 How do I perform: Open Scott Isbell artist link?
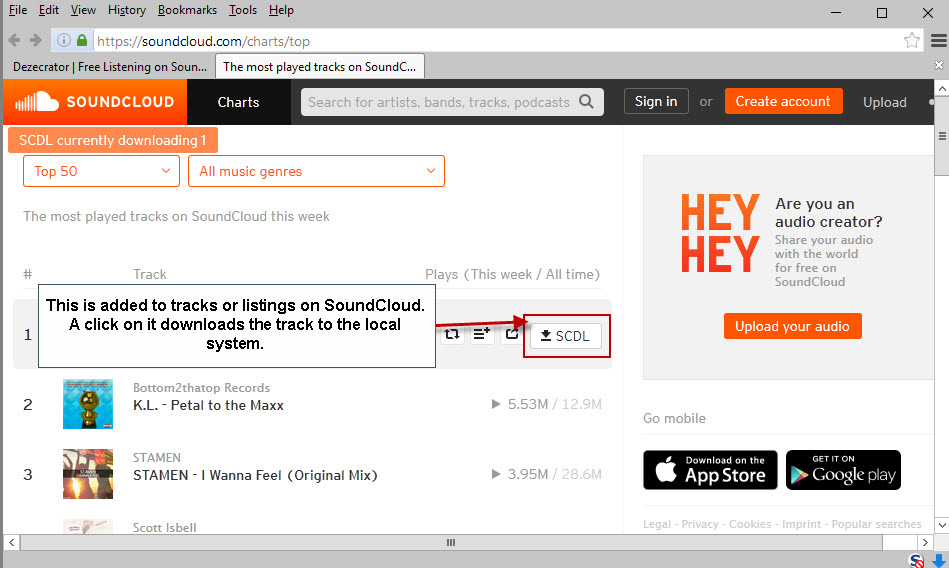(165, 527)
